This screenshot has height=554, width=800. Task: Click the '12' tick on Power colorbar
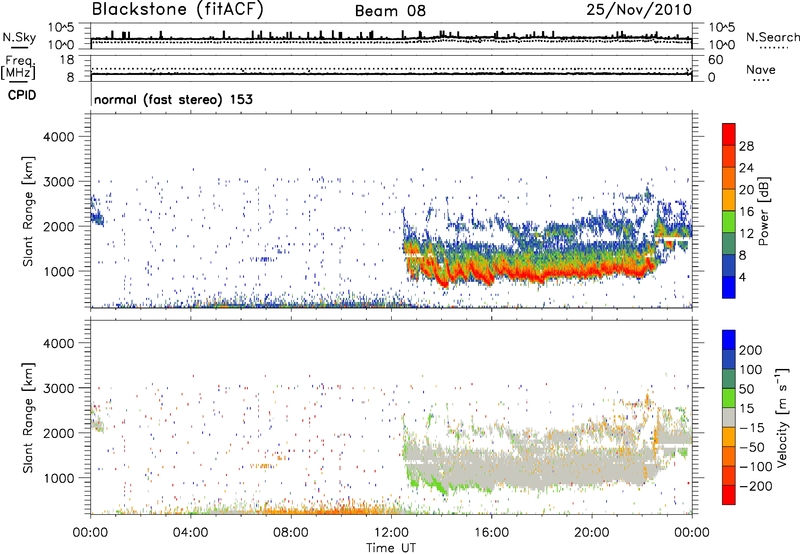pos(746,234)
